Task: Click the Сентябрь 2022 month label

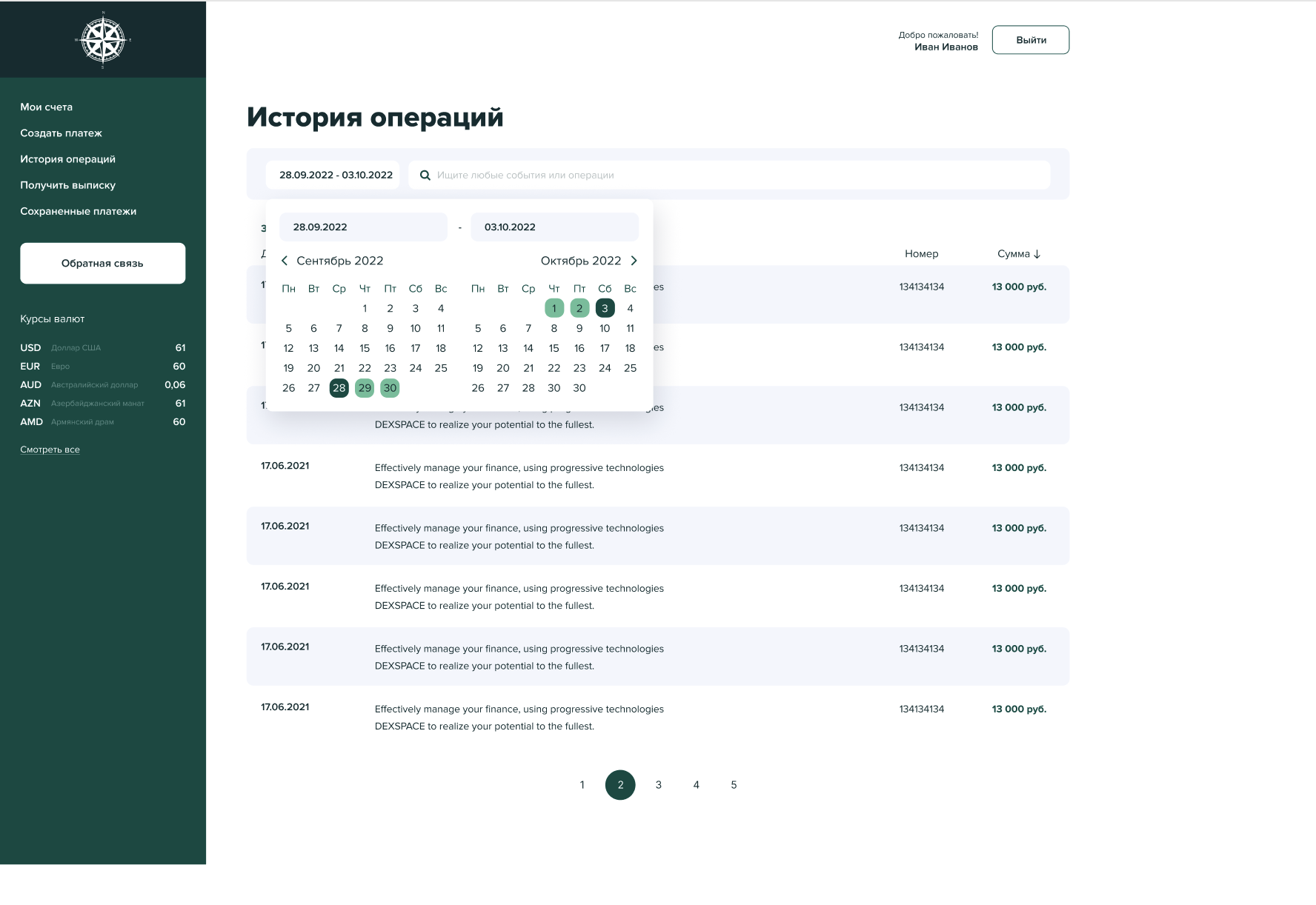Action: pyautogui.click(x=340, y=261)
